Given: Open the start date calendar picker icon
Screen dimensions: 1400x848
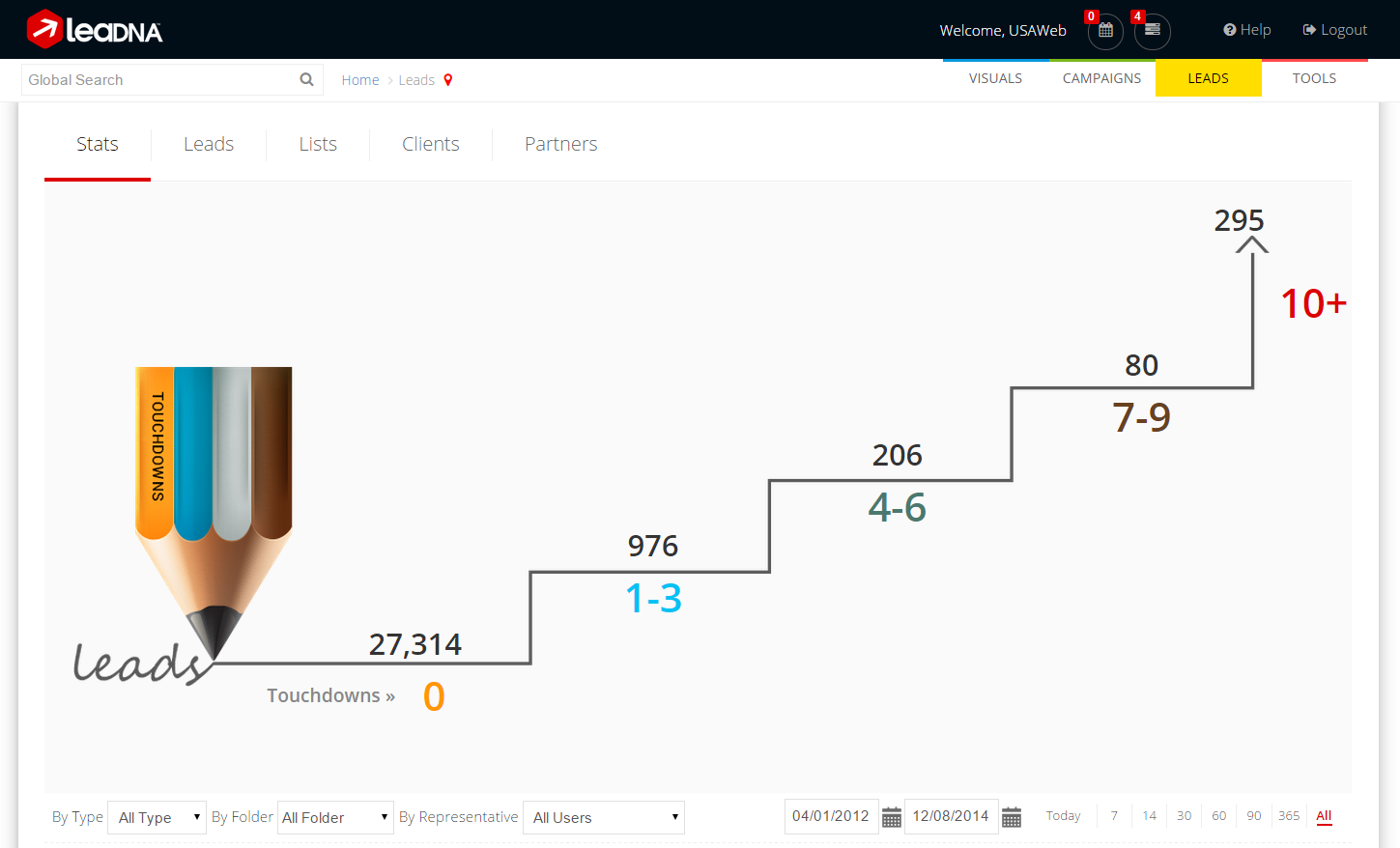Looking at the screenshot, I should [x=892, y=818].
